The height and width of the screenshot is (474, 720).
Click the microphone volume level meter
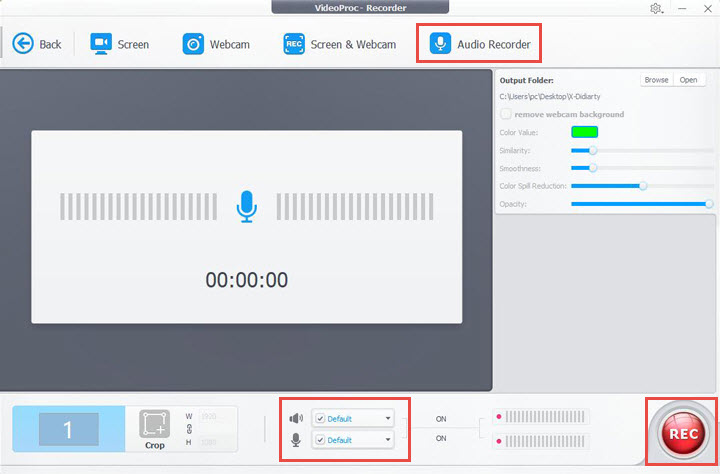tap(541, 441)
